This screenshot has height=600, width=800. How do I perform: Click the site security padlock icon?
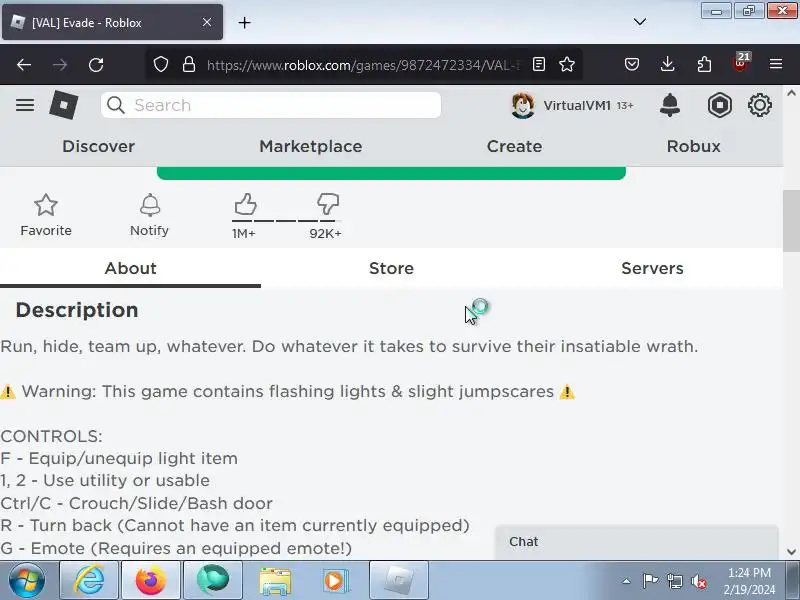pyautogui.click(x=189, y=64)
